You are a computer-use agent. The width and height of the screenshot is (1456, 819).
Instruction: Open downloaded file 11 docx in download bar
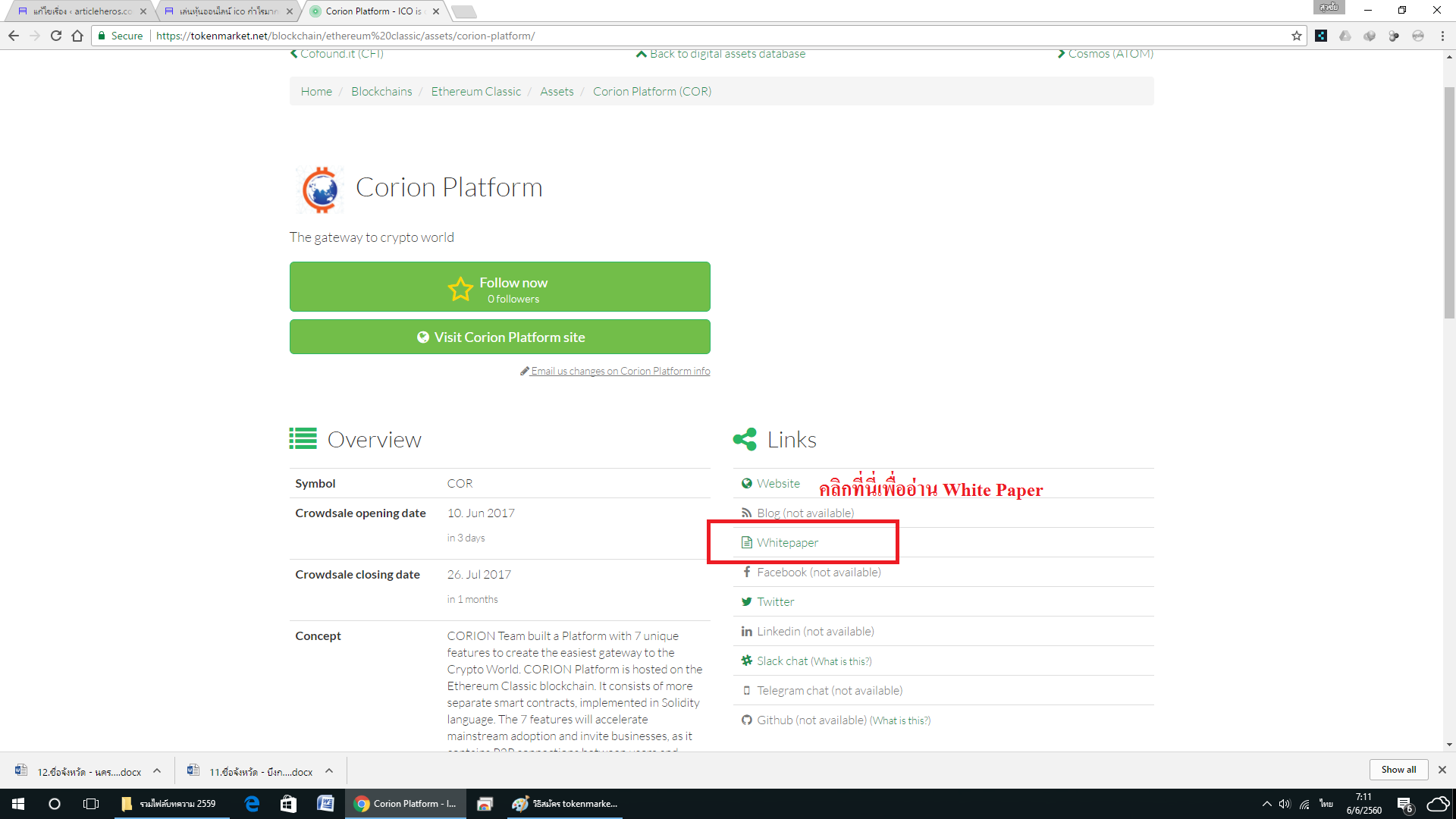coord(251,771)
